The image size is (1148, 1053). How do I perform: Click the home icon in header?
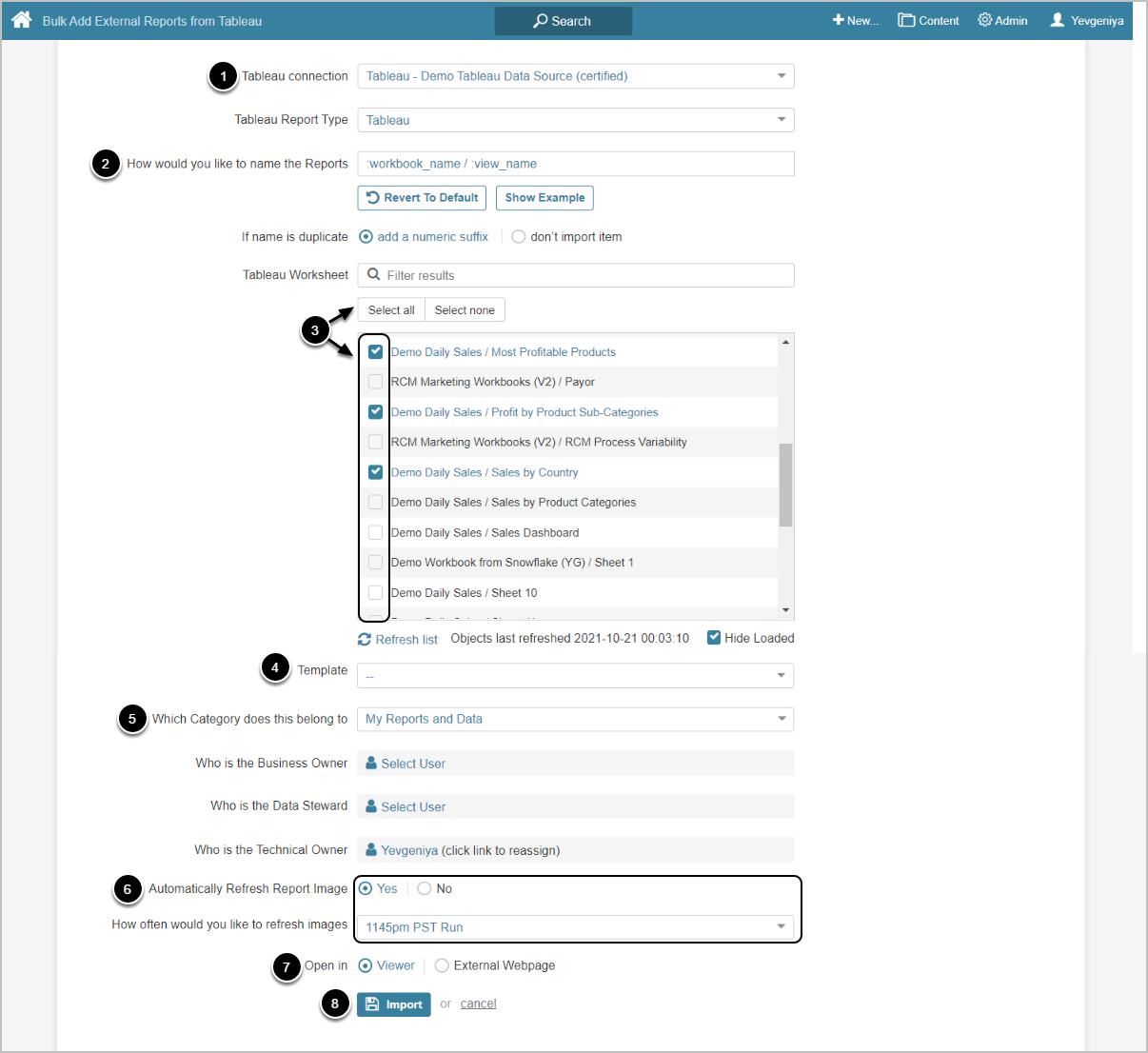coord(22,20)
